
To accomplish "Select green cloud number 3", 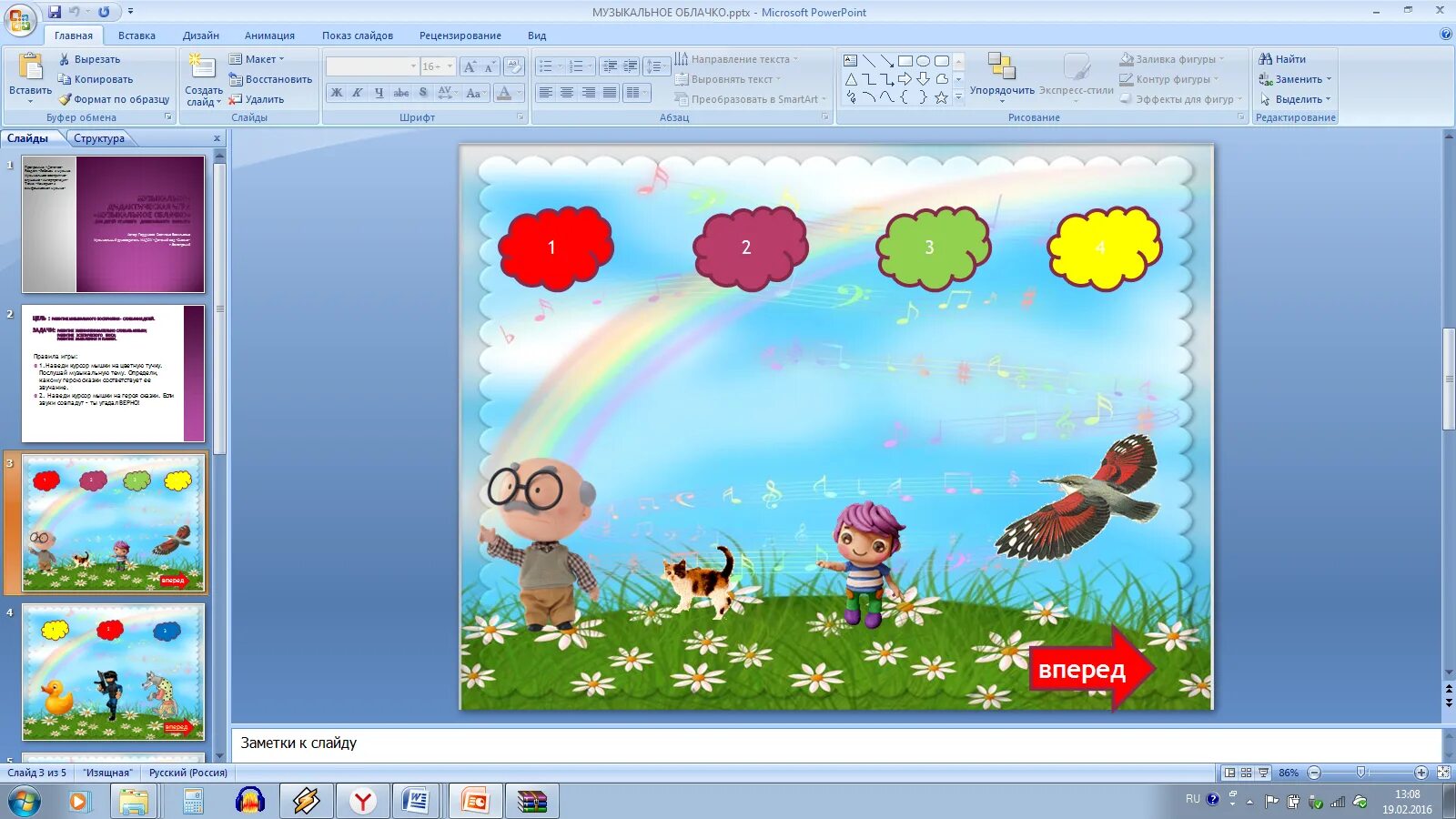I will 933,248.
